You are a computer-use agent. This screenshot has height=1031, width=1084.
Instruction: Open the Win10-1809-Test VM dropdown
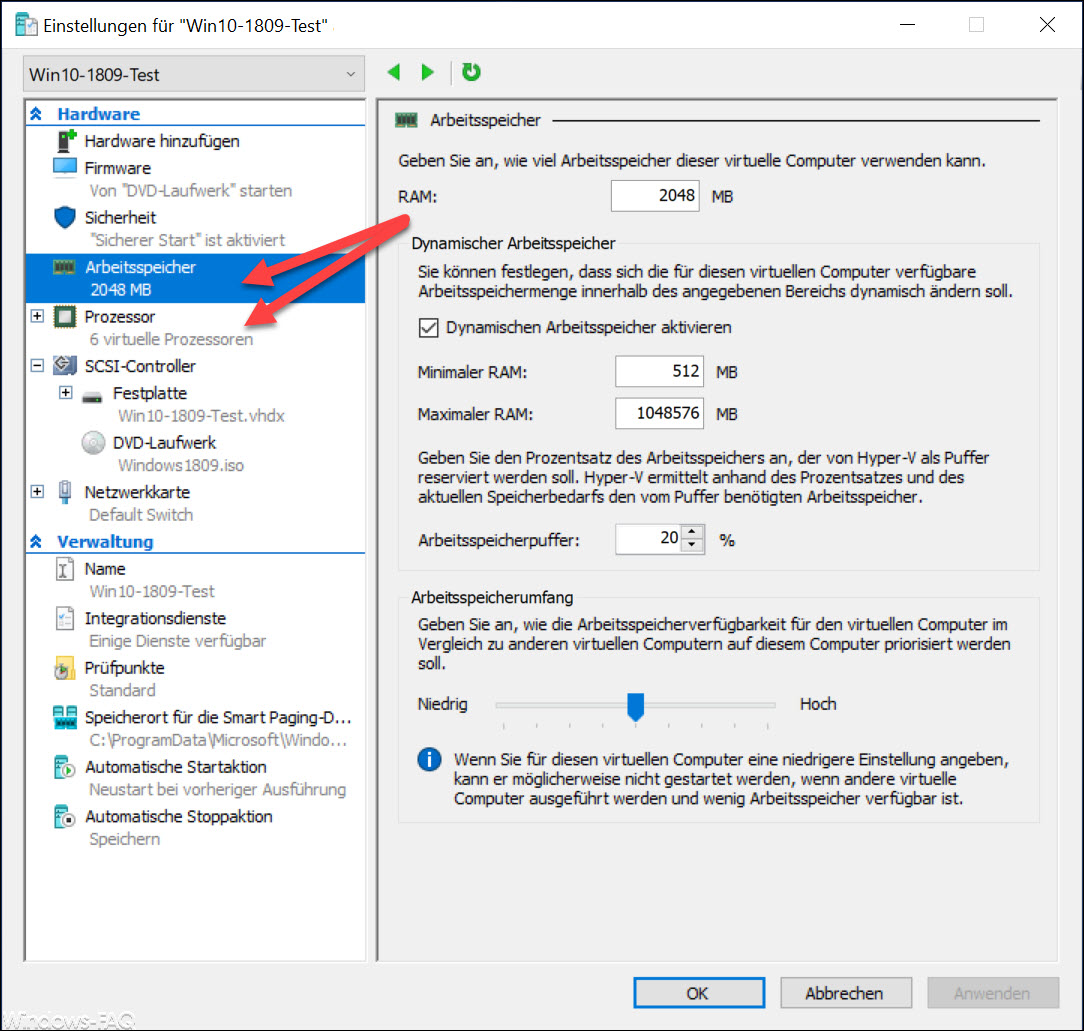[194, 74]
